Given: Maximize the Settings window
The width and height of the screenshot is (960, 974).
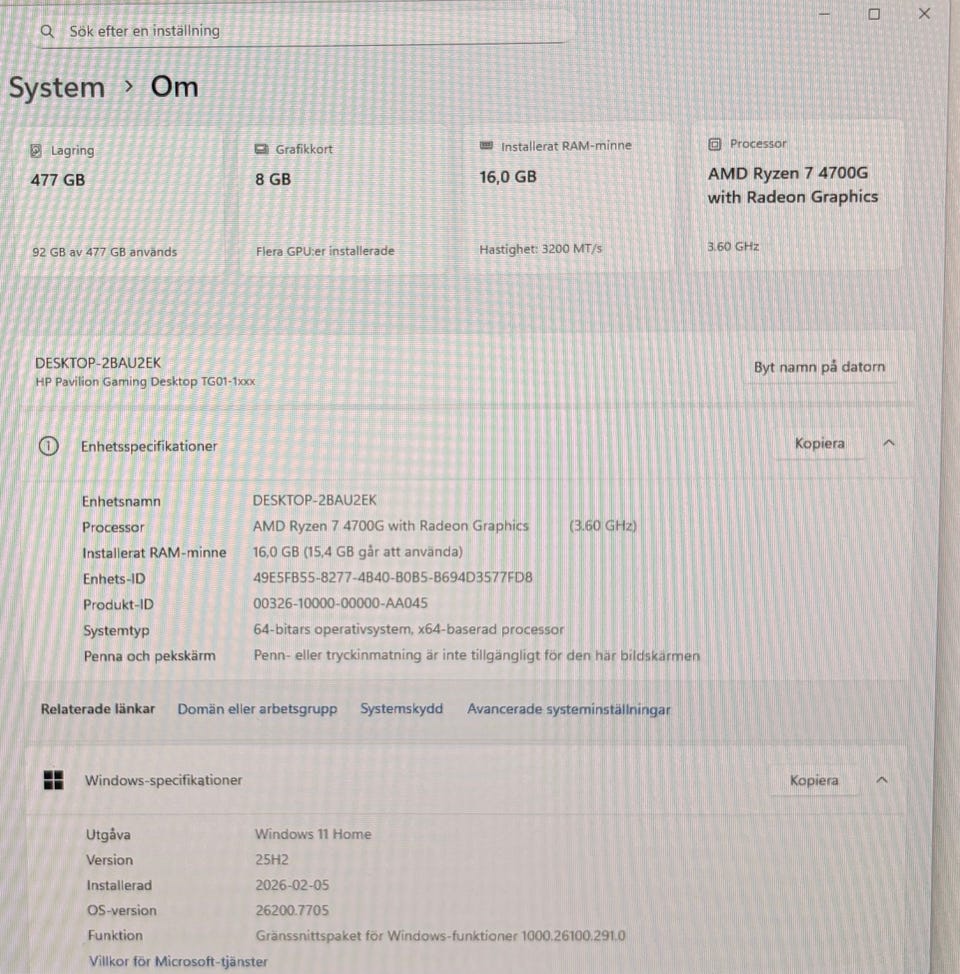Looking at the screenshot, I should 874,14.
